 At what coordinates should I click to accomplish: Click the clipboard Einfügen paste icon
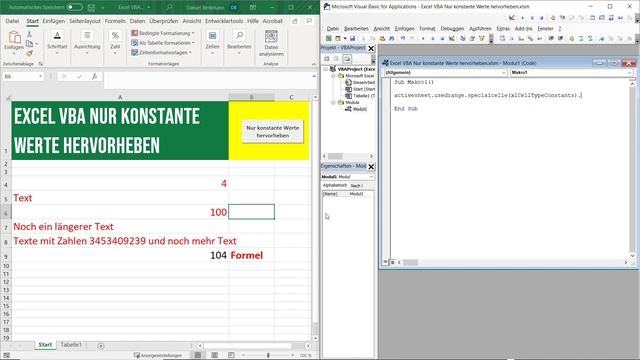click(14, 38)
